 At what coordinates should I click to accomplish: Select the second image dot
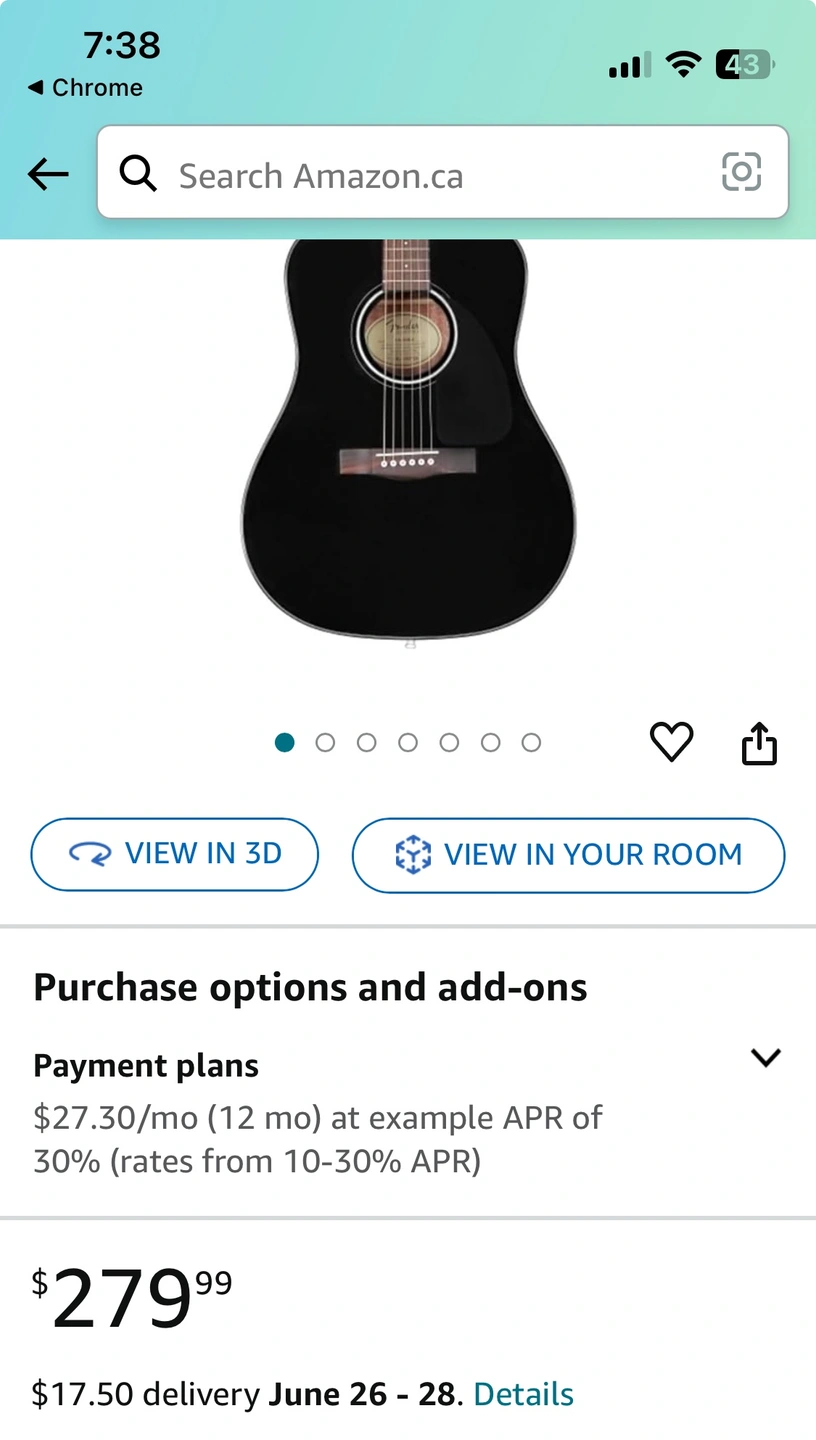click(x=325, y=742)
